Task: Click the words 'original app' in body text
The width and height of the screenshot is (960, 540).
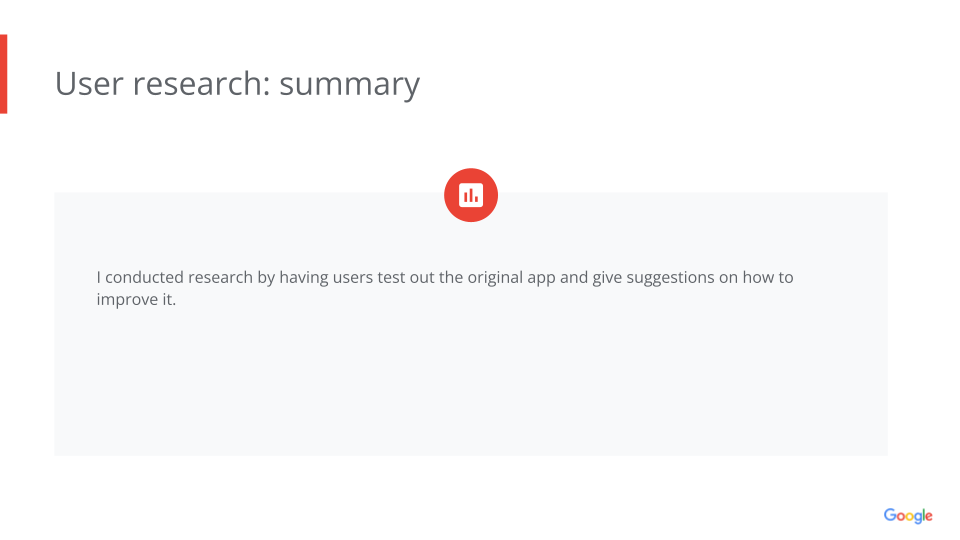Action: click(511, 278)
